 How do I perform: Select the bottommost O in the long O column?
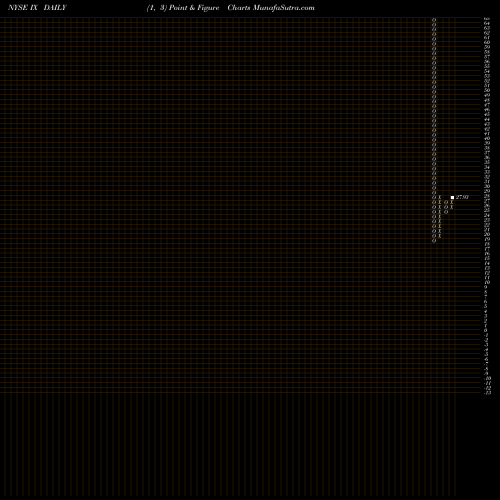click(434, 241)
